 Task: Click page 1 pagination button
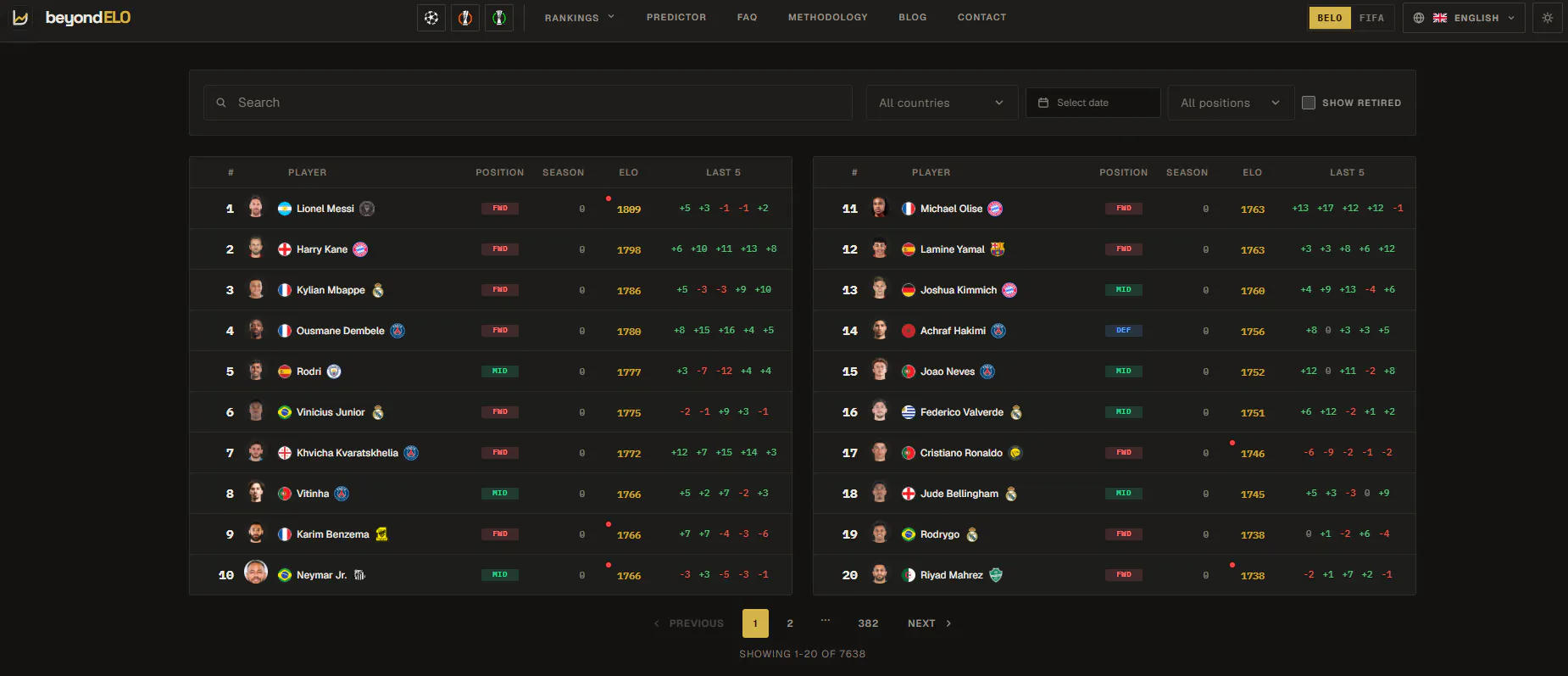755,623
